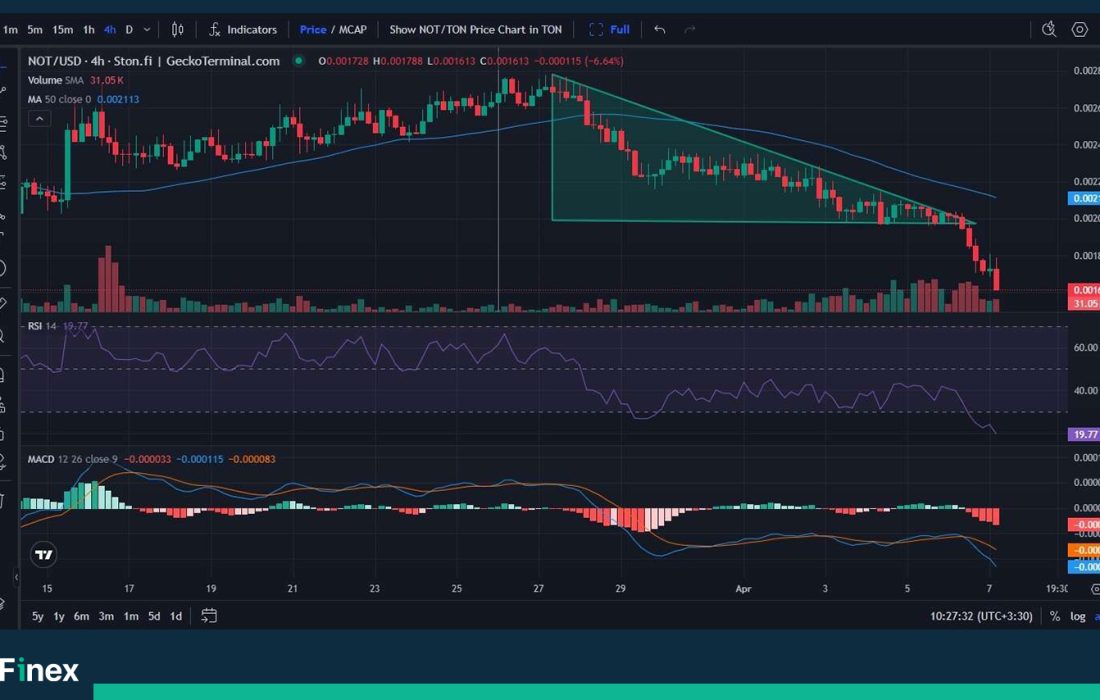Select the 15m timeframe

point(62,30)
